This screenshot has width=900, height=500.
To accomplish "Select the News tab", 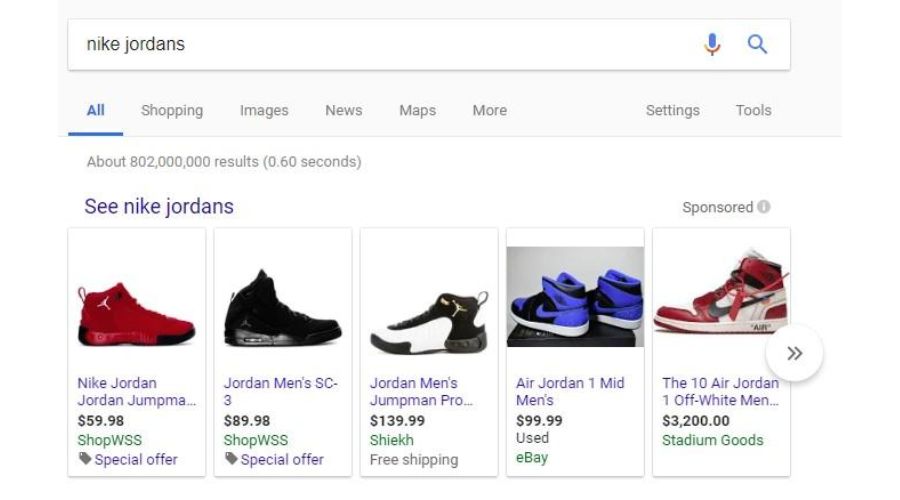I will [x=343, y=110].
